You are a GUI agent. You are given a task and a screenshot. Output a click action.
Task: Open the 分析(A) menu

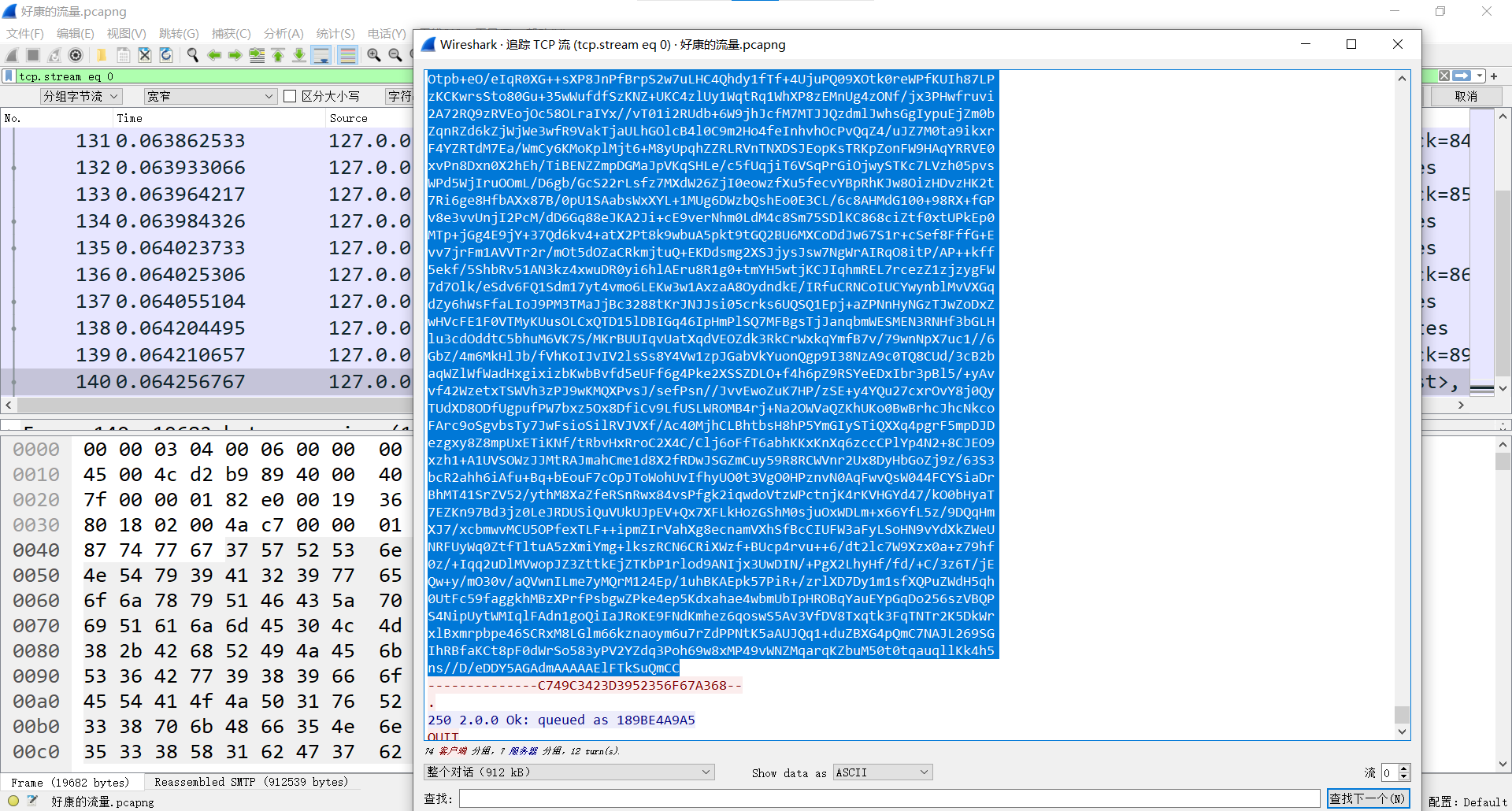click(x=283, y=33)
